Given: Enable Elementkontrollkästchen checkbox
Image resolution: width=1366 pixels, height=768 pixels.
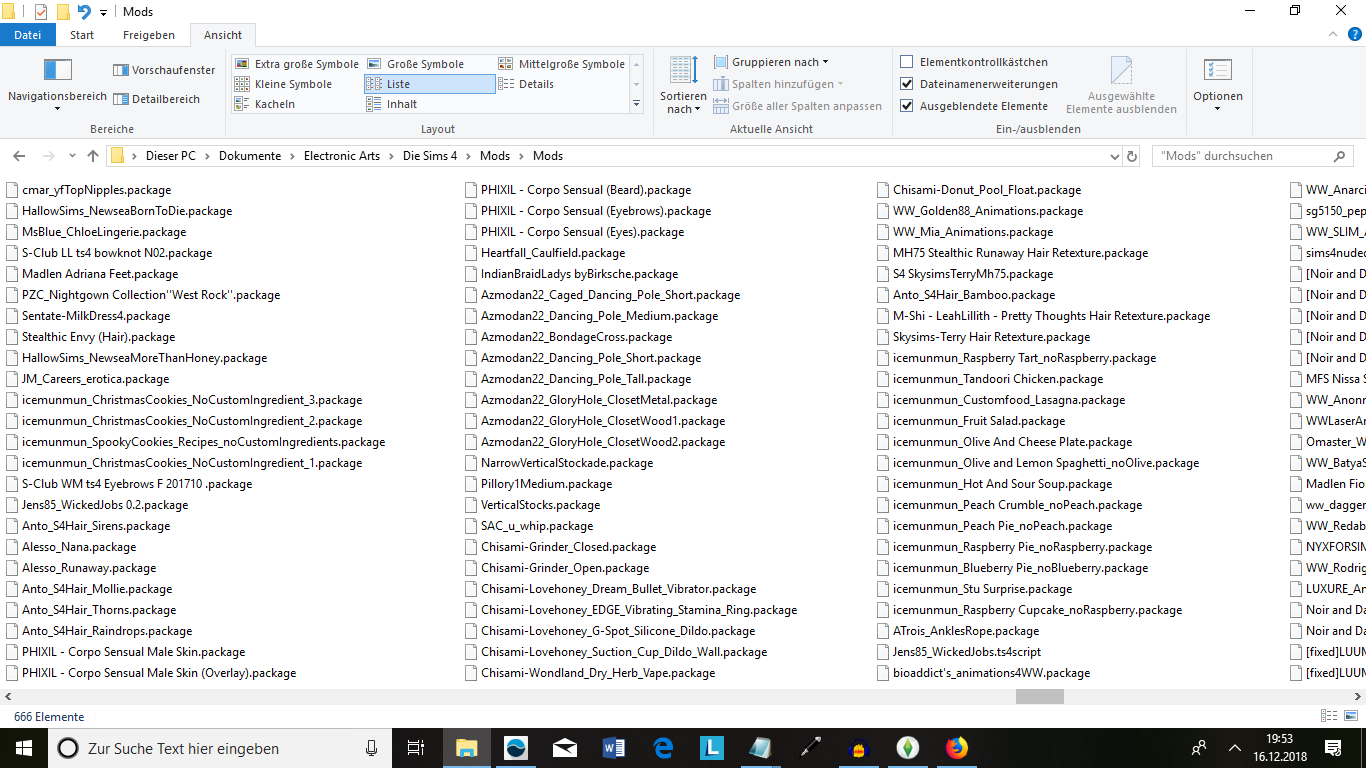Looking at the screenshot, I should (907, 62).
